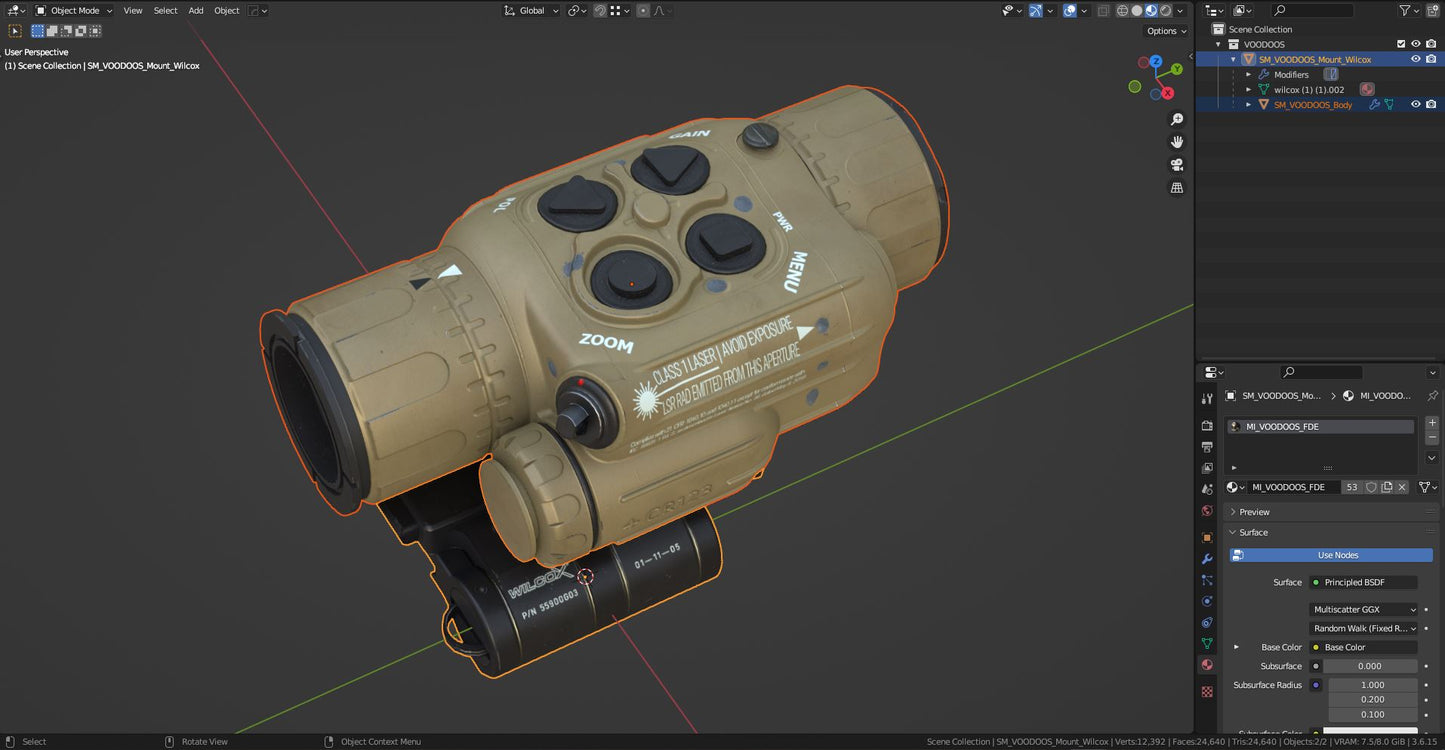The image size is (1445, 750).
Task: Toggle X-ray display in viewport header
Action: (1103, 11)
